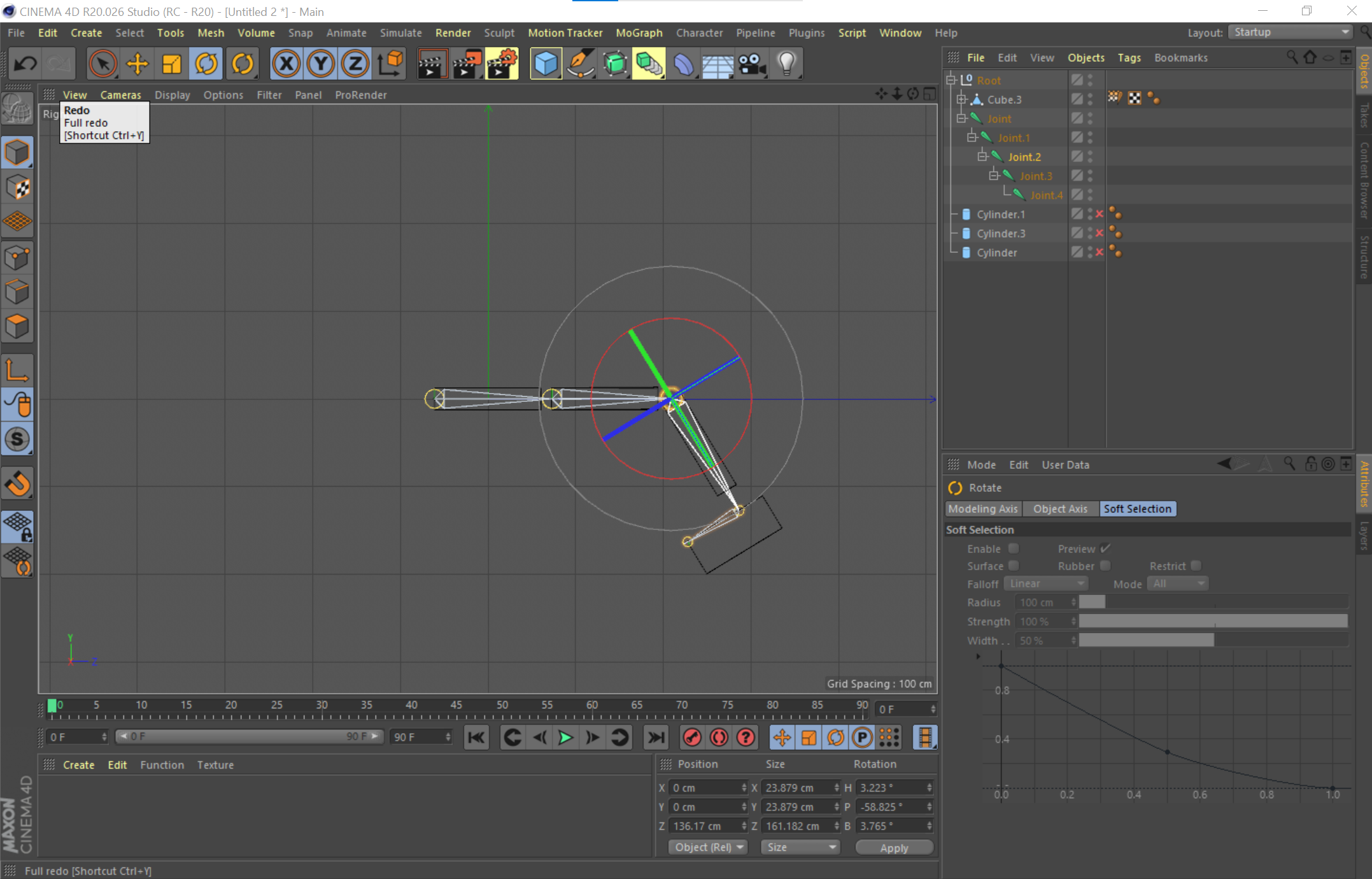The image size is (1372, 879).
Task: Open the MoGraph menu
Action: [x=639, y=32]
